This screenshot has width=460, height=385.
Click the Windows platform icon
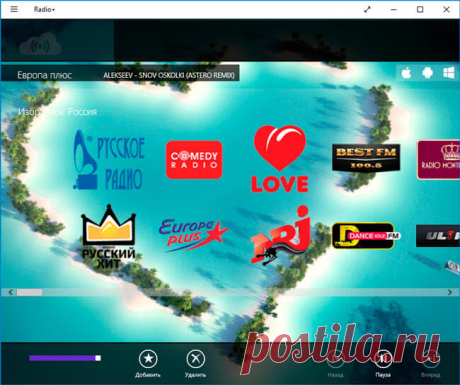point(448,72)
